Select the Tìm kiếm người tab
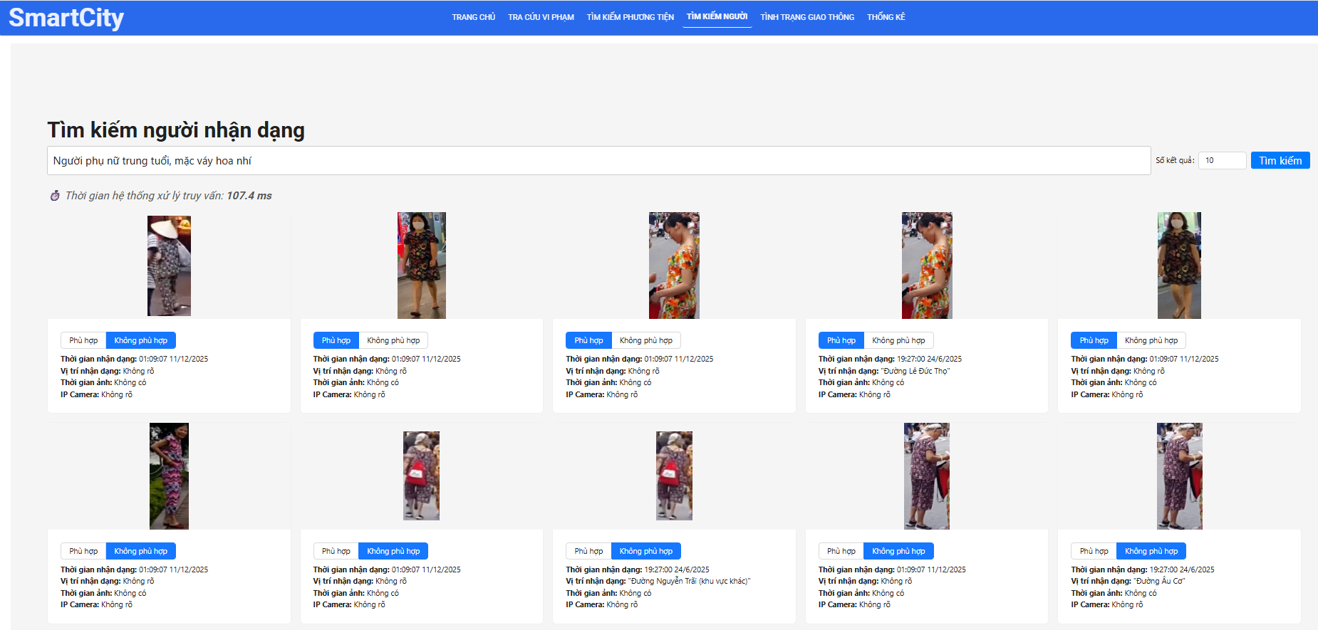 [717, 17]
